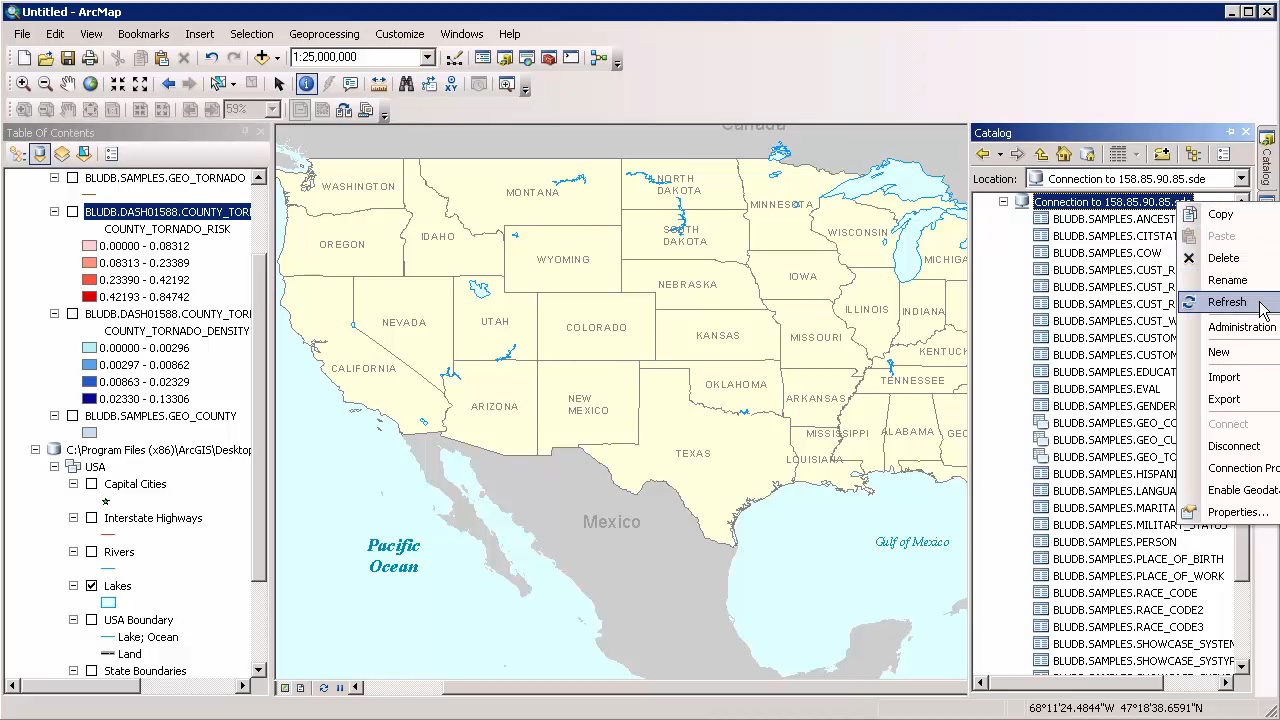
Task: Choose Disconnect from the context menu
Action: (x=1229, y=446)
